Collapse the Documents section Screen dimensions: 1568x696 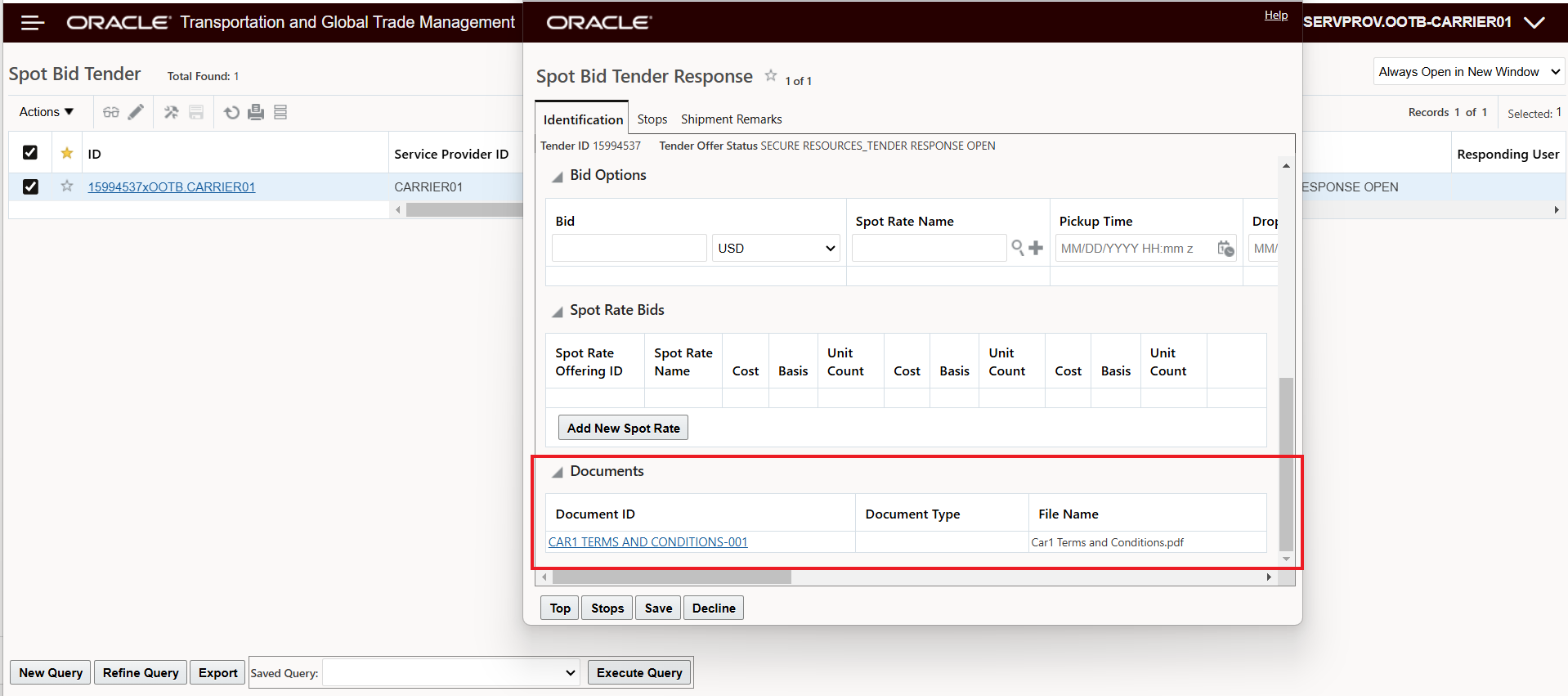[x=557, y=473]
